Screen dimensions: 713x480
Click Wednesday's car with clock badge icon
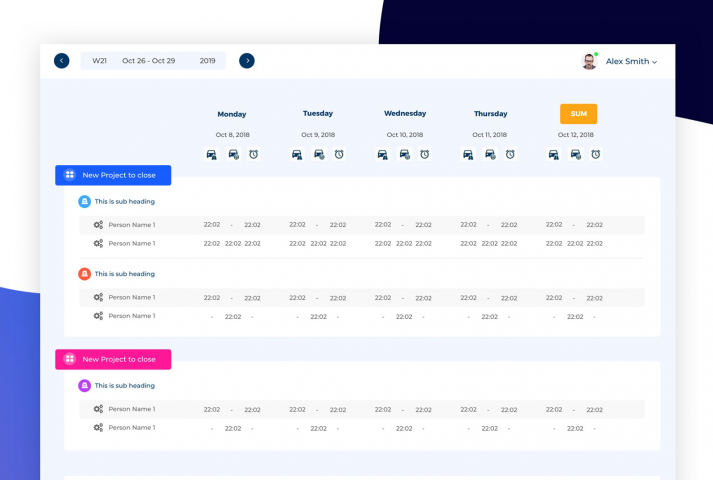click(x=405, y=155)
